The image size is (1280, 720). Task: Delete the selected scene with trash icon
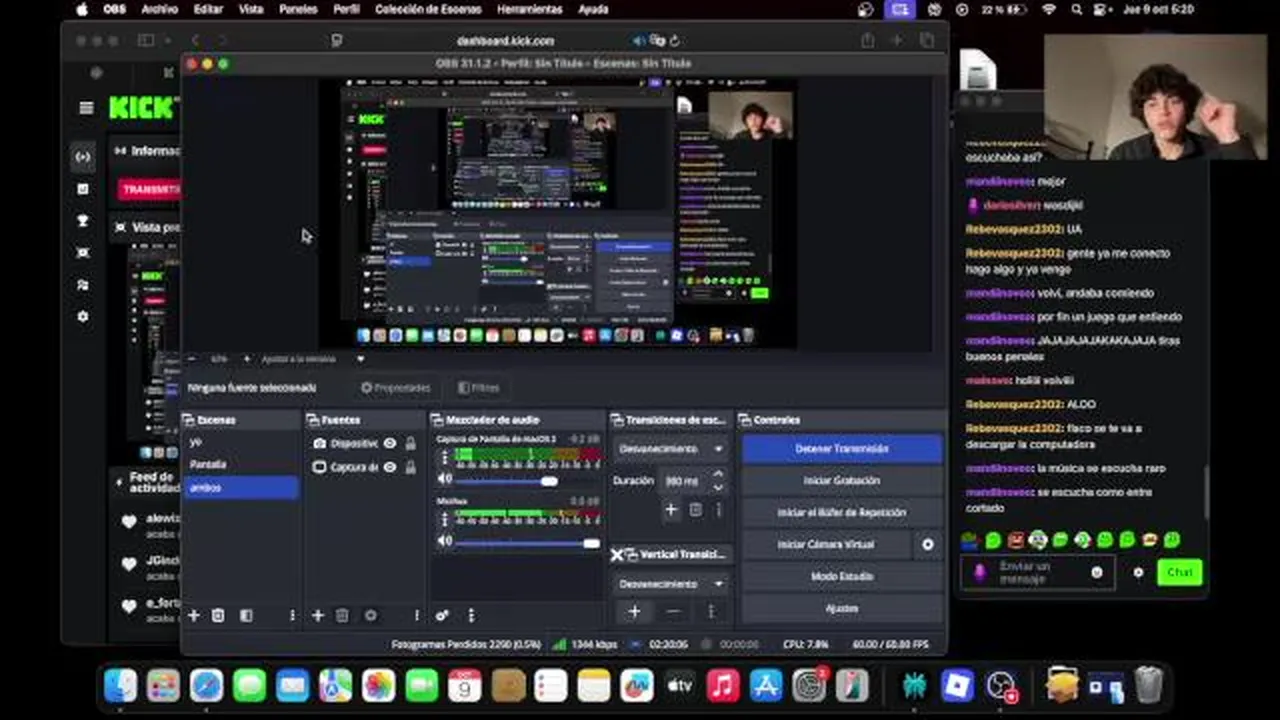coord(218,616)
